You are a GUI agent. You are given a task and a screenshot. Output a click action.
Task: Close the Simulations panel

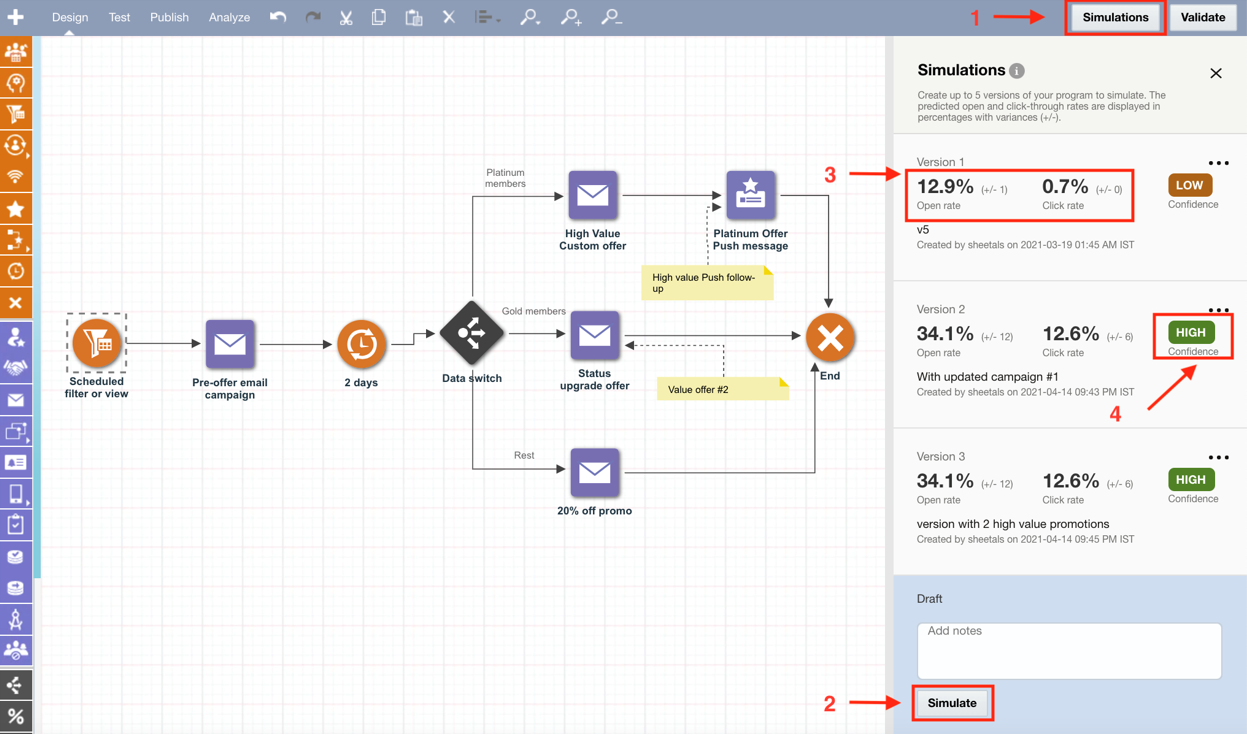pyautogui.click(x=1216, y=73)
